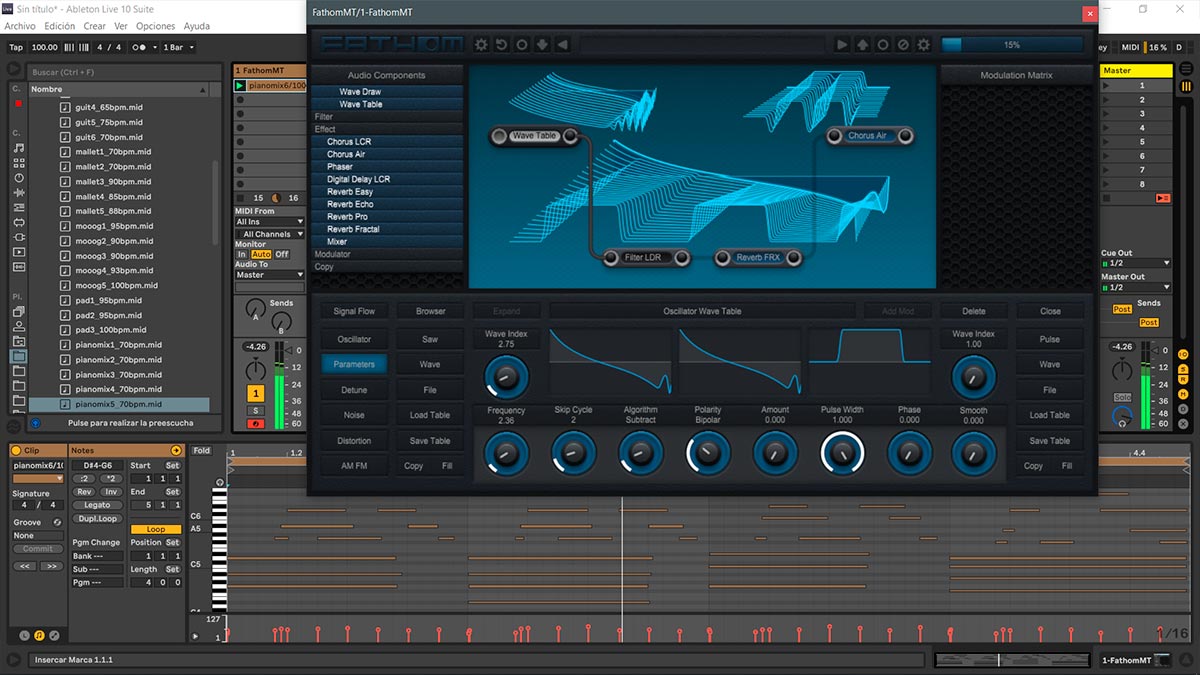Click the slashed-circle icon in Fathom toolbar
Image resolution: width=1200 pixels, height=675 pixels.
coord(903,44)
